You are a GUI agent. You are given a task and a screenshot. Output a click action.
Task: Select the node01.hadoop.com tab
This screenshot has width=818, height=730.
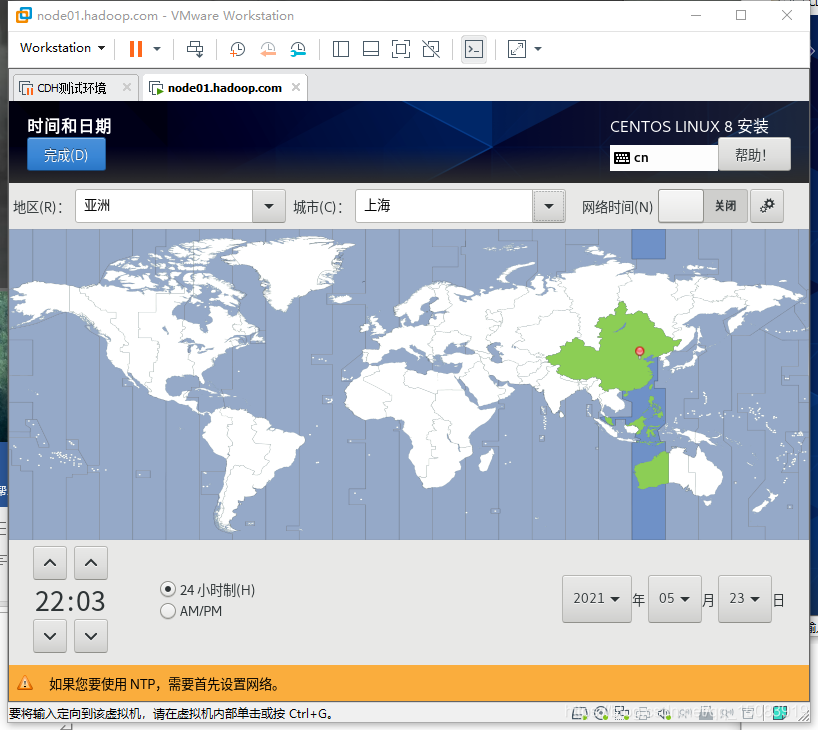(224, 88)
